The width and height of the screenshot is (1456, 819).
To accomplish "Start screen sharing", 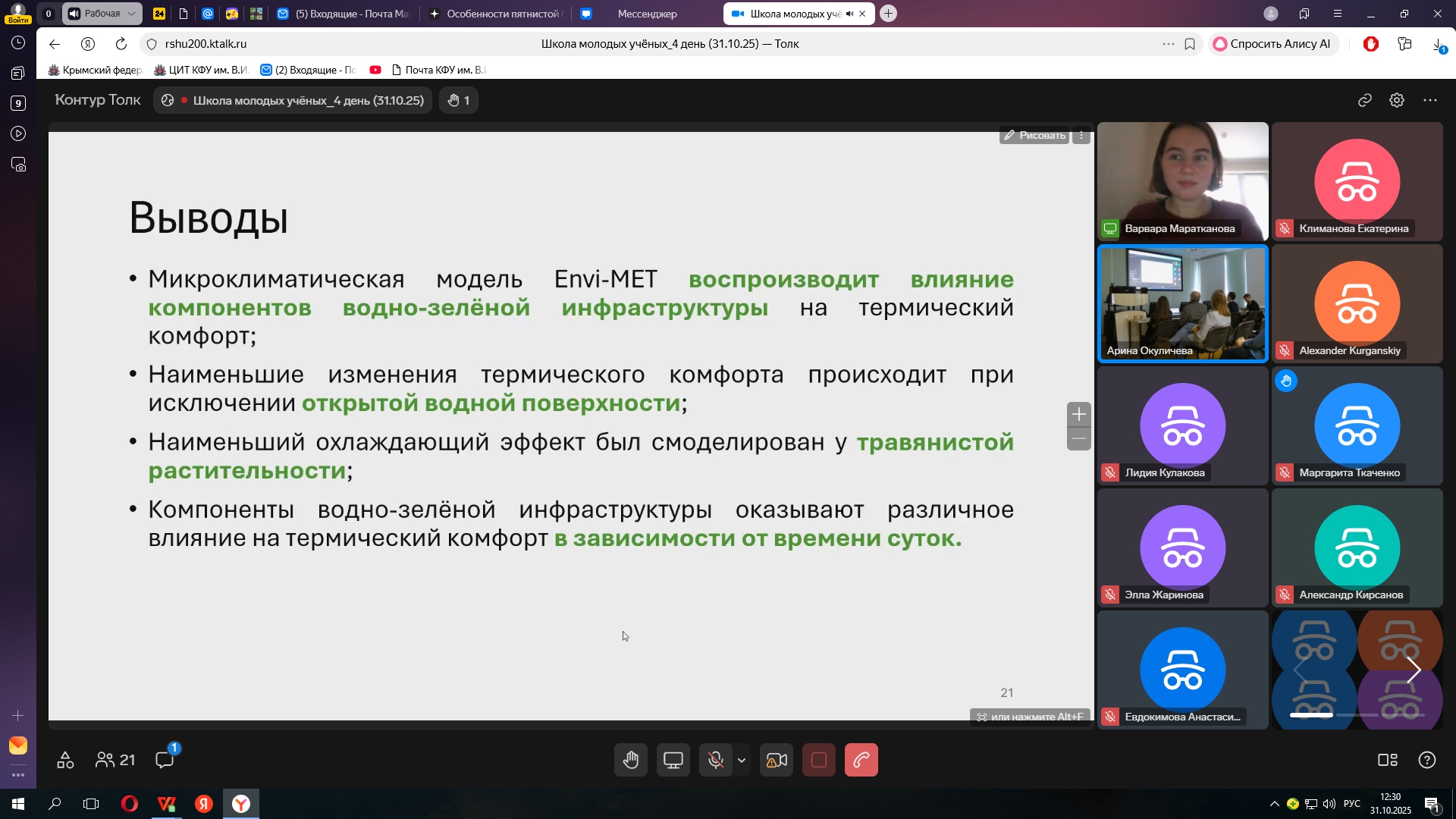I will pos(673,760).
